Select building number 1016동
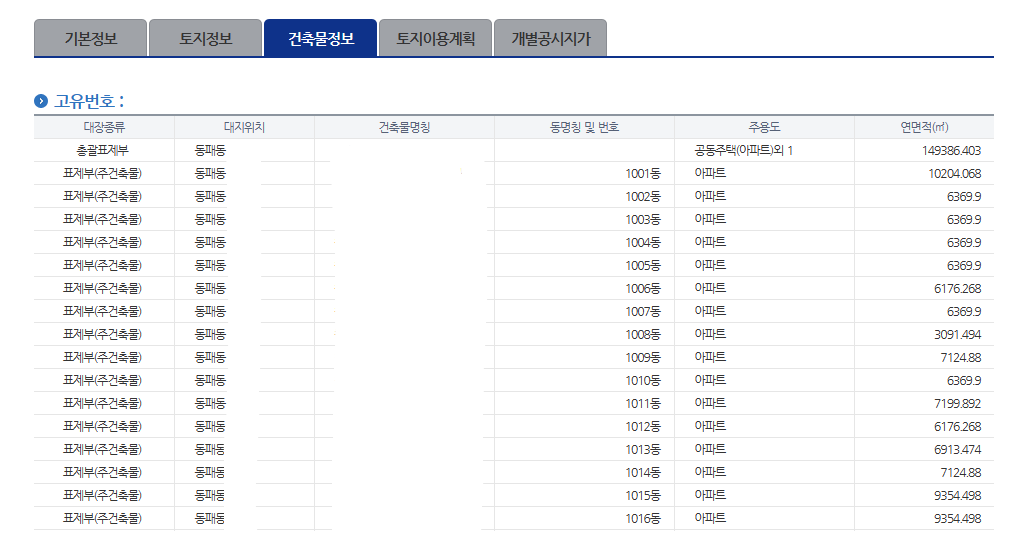1033x548 pixels. [643, 518]
